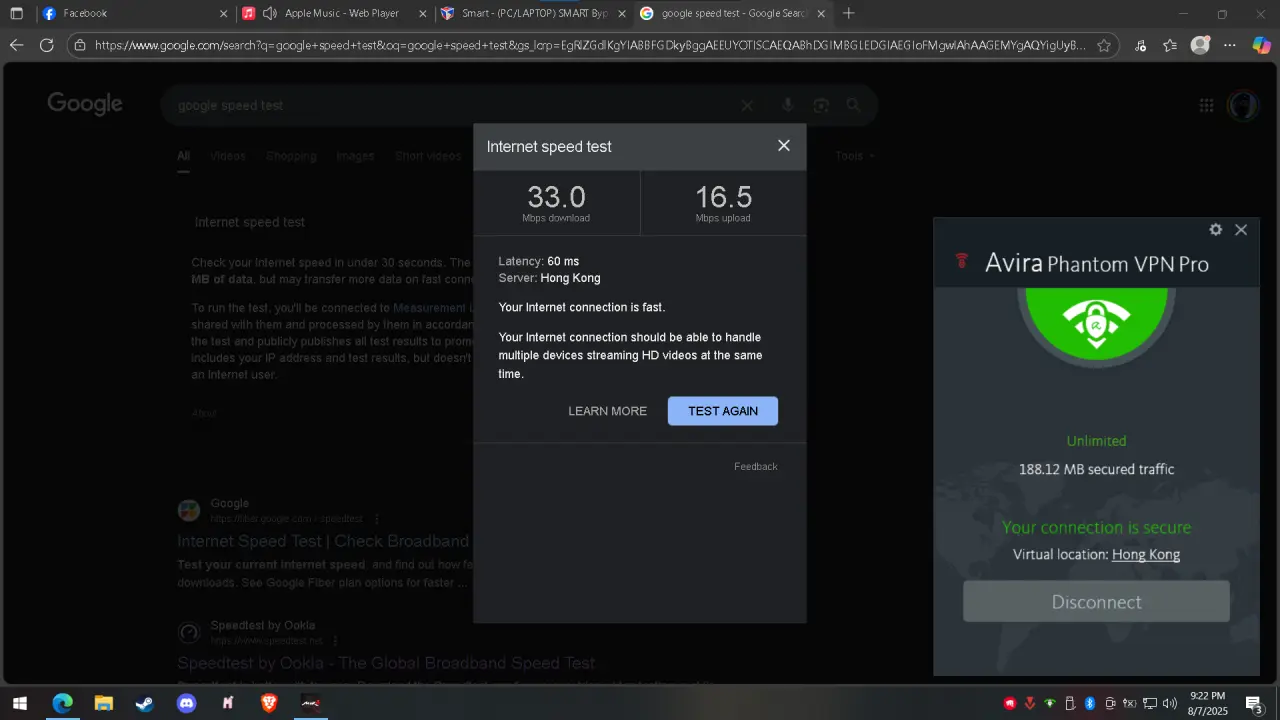This screenshot has width=1280, height=720.
Task: Search by image with Google Lens
Action: click(821, 105)
